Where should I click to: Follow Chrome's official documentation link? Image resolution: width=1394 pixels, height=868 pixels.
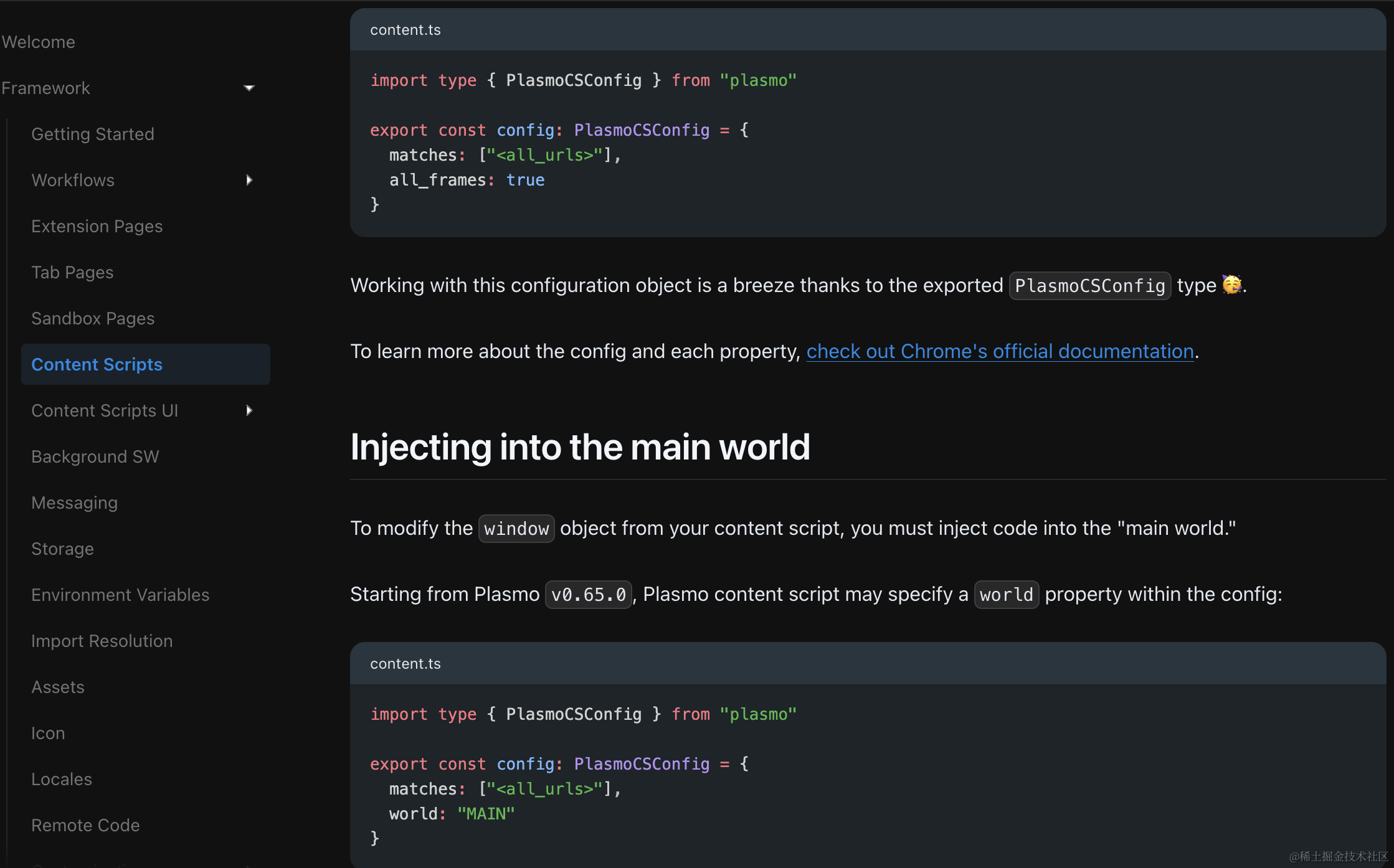click(1000, 352)
